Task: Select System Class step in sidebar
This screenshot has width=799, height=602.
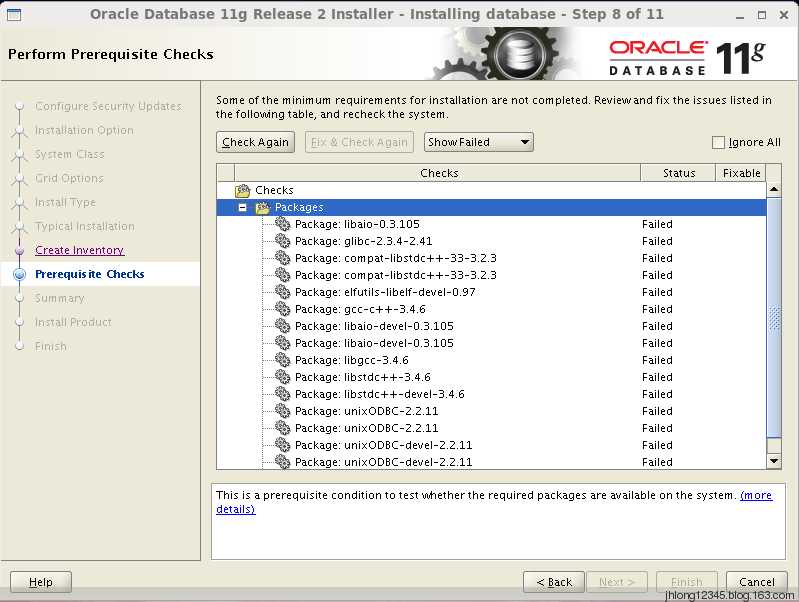Action: pos(70,154)
